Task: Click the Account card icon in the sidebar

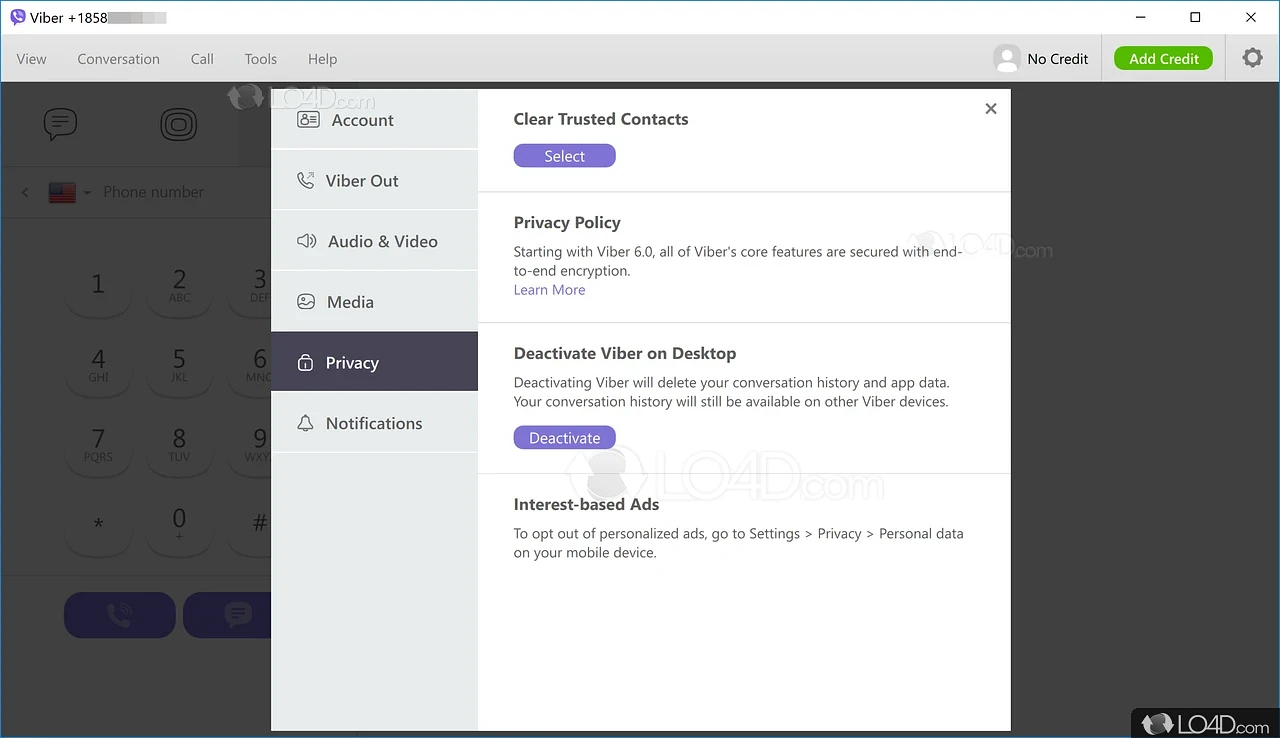Action: point(308,120)
